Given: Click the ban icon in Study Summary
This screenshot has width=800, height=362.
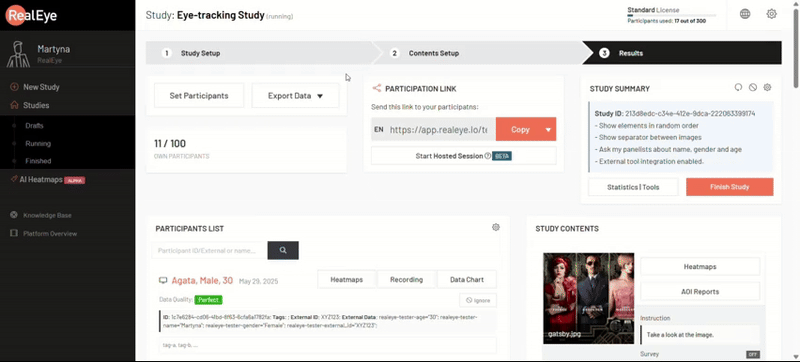Looking at the screenshot, I should click(753, 88).
